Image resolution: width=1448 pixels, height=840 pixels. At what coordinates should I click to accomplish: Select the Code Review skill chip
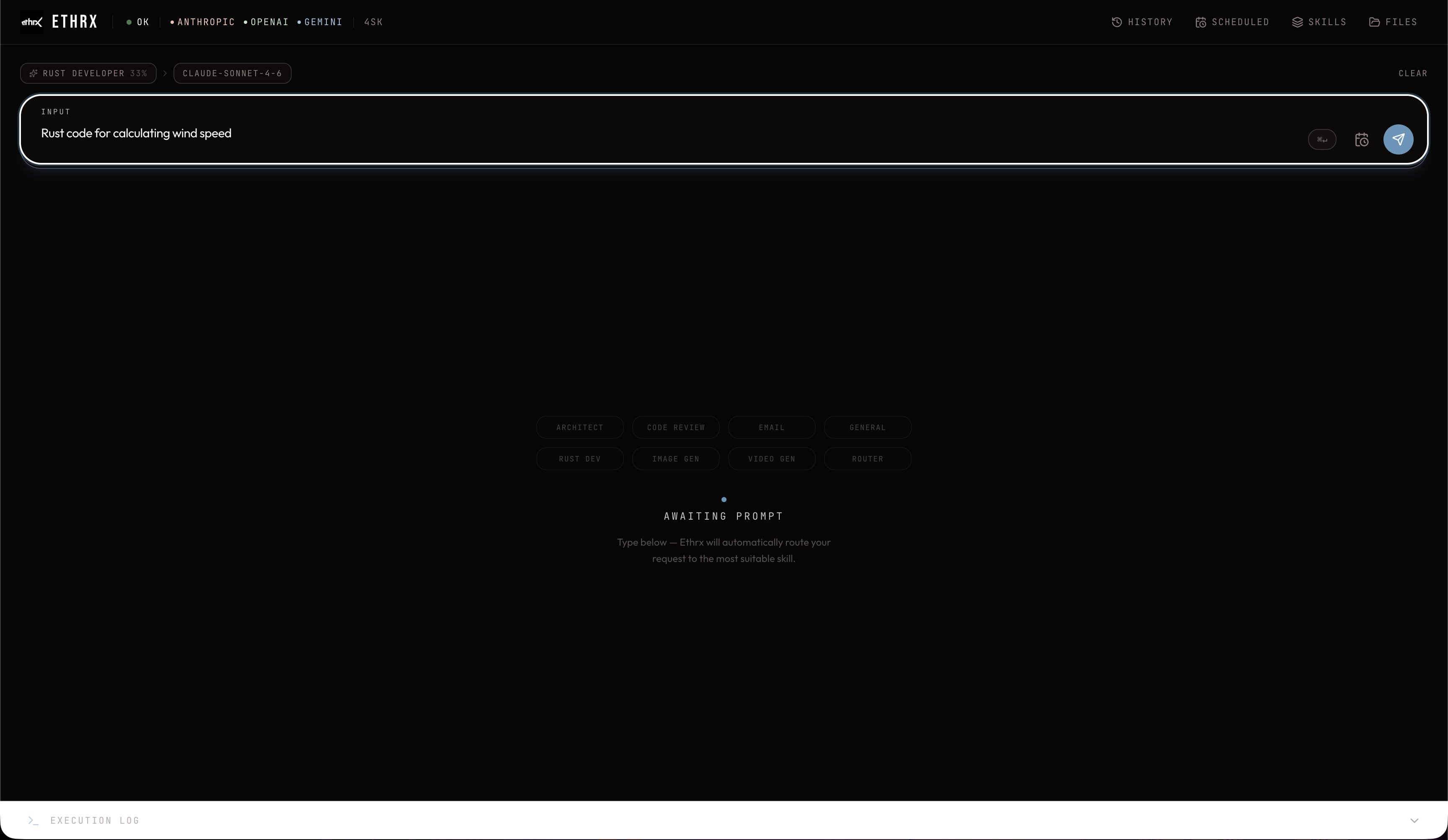click(676, 427)
